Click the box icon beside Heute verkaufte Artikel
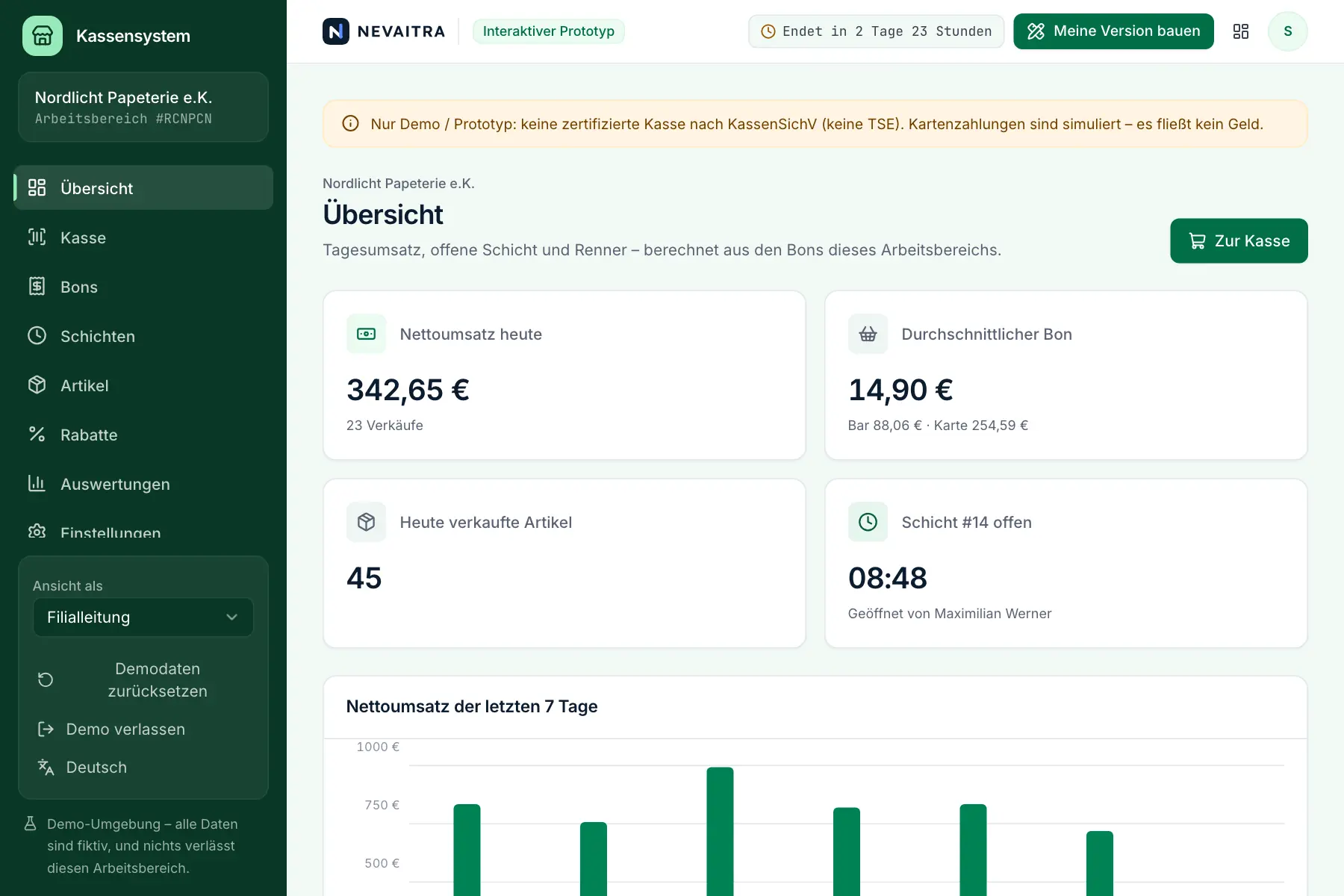Image resolution: width=1344 pixels, height=896 pixels. click(x=367, y=522)
